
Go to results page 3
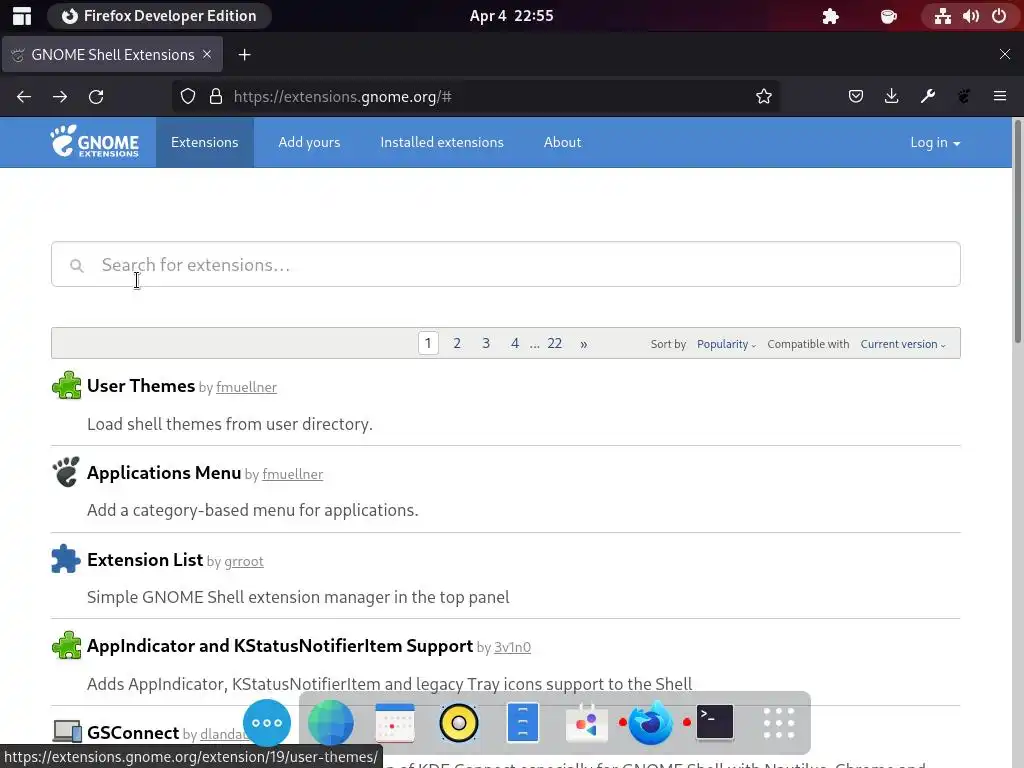coord(486,344)
